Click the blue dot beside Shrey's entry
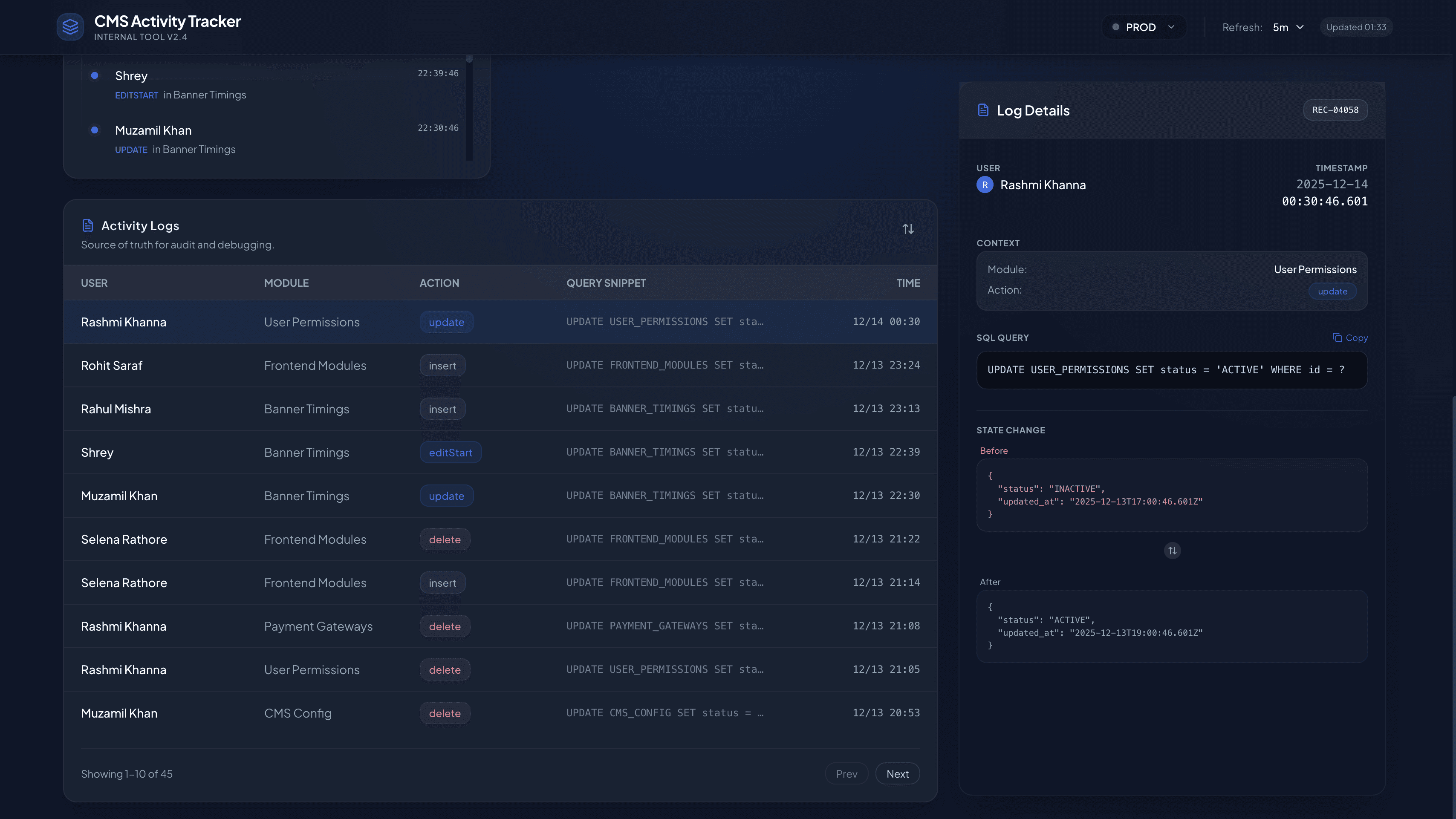 coord(94,76)
